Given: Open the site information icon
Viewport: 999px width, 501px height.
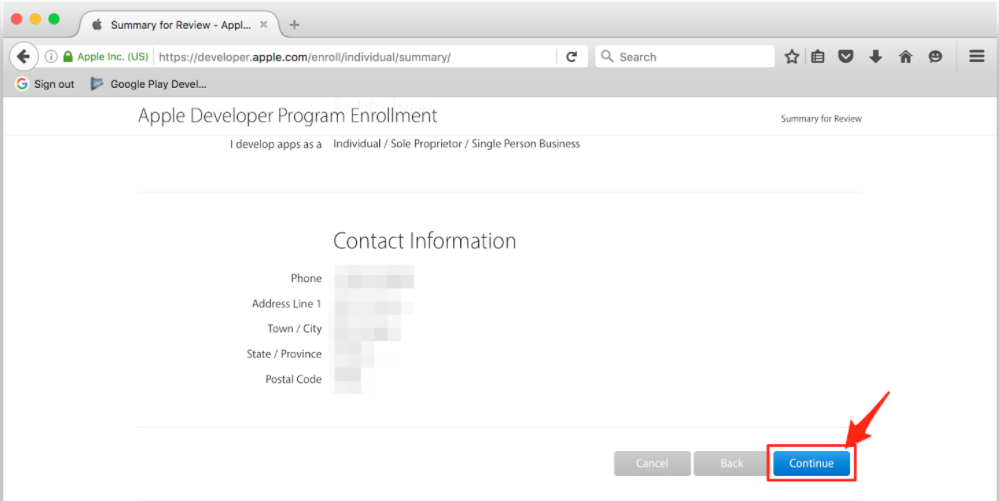Looking at the screenshot, I should (51, 57).
